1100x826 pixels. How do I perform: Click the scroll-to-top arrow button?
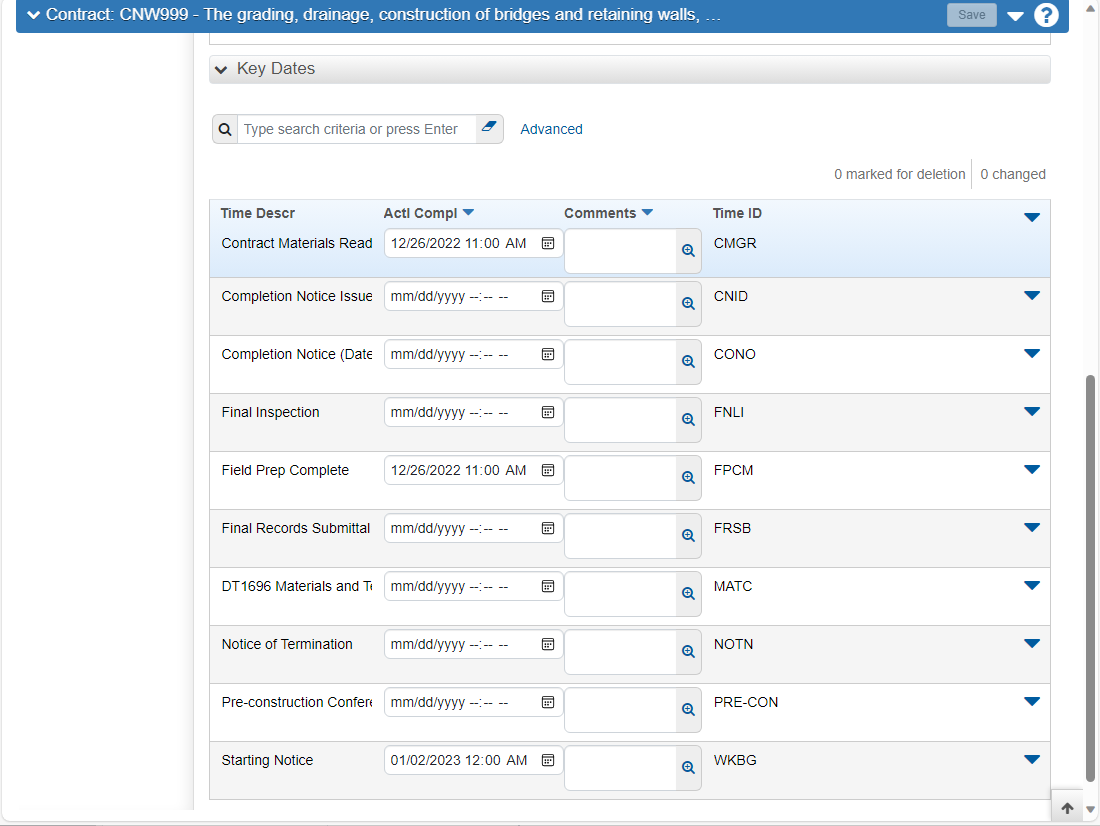[1067, 808]
